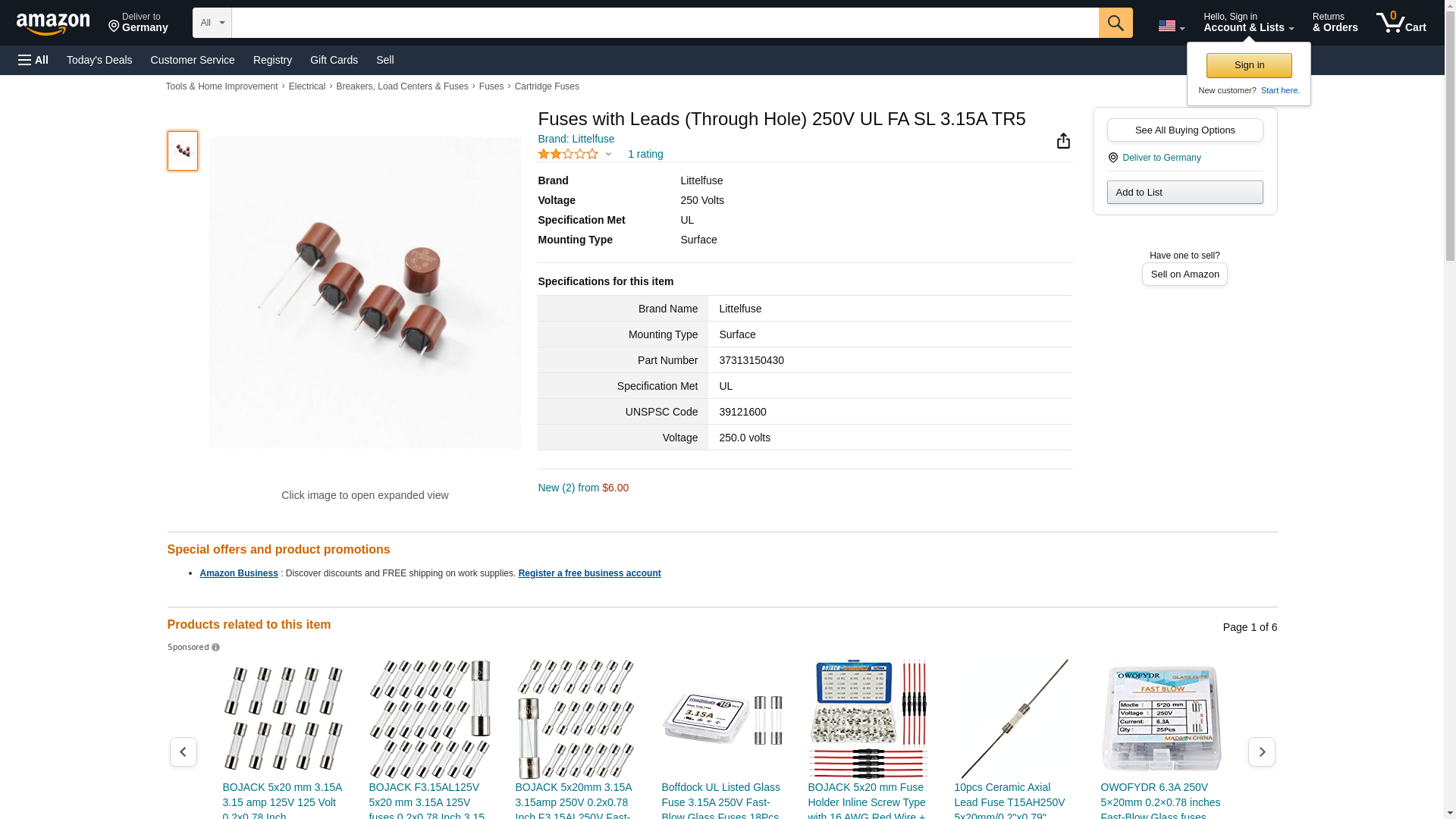Viewport: 1456px width, 819px height.
Task: Expand the star rating breakdown chevron
Action: pos(608,154)
